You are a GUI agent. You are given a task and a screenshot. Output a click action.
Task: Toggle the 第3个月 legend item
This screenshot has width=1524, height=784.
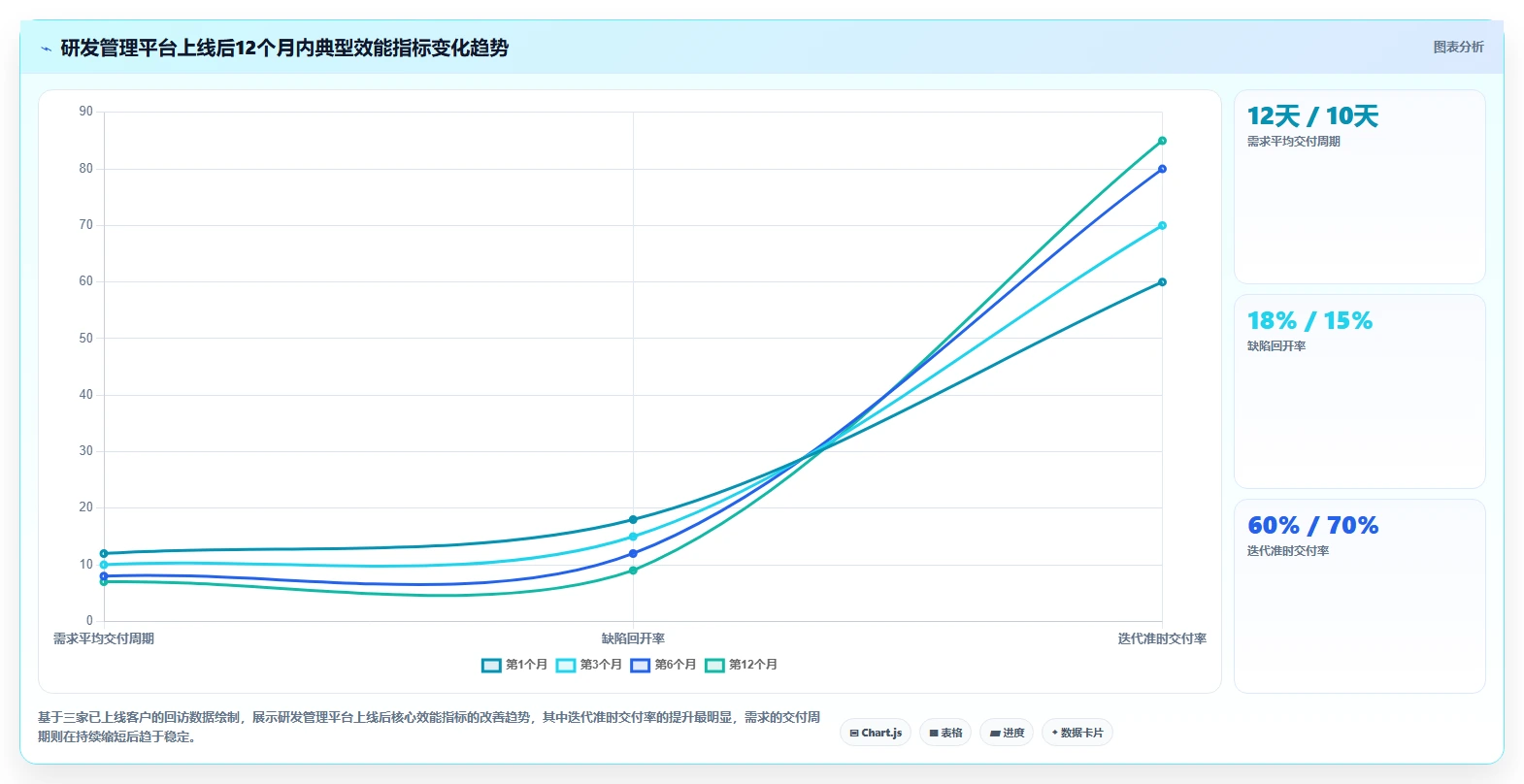coord(589,665)
